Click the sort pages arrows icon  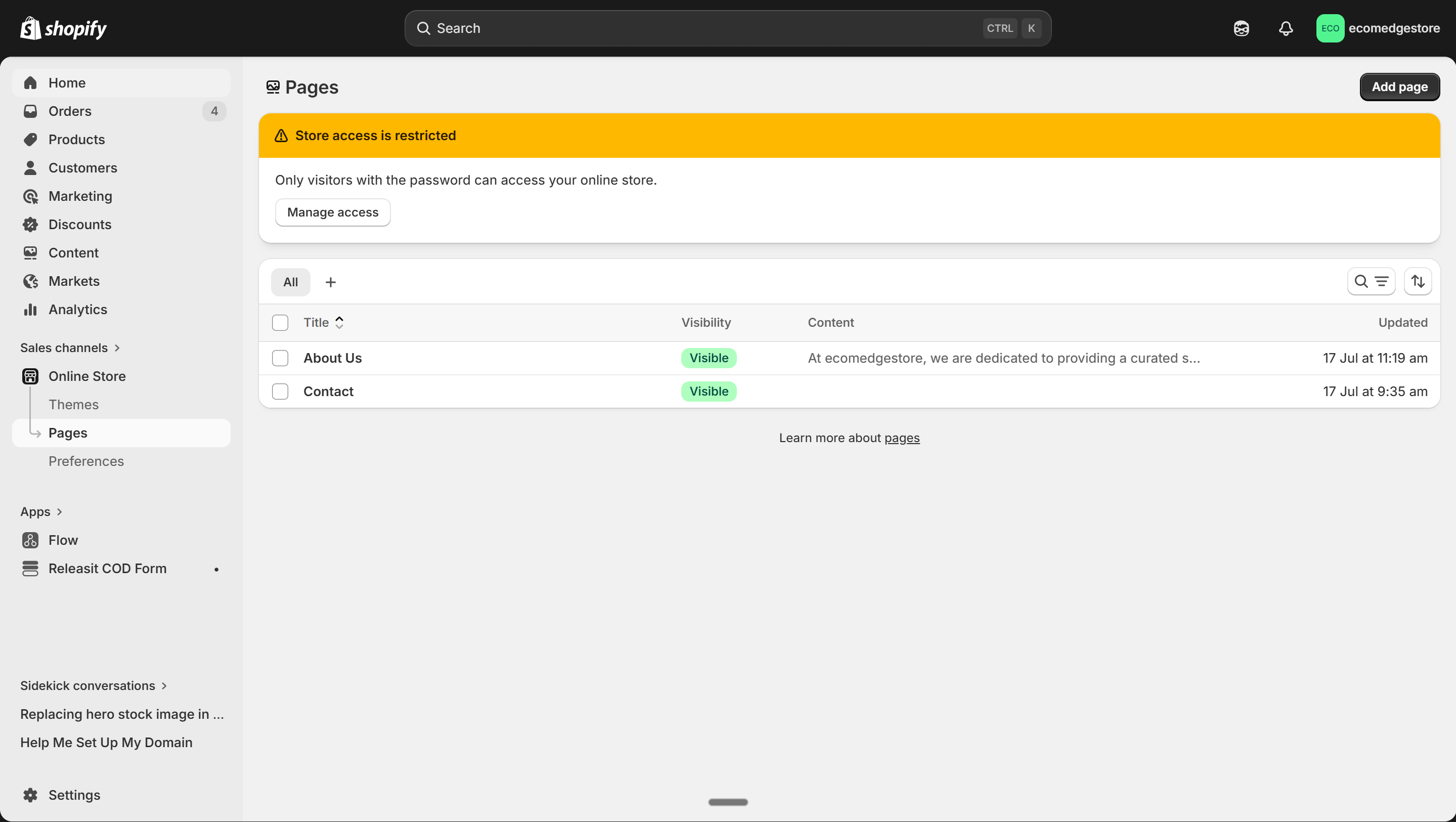tap(1418, 282)
